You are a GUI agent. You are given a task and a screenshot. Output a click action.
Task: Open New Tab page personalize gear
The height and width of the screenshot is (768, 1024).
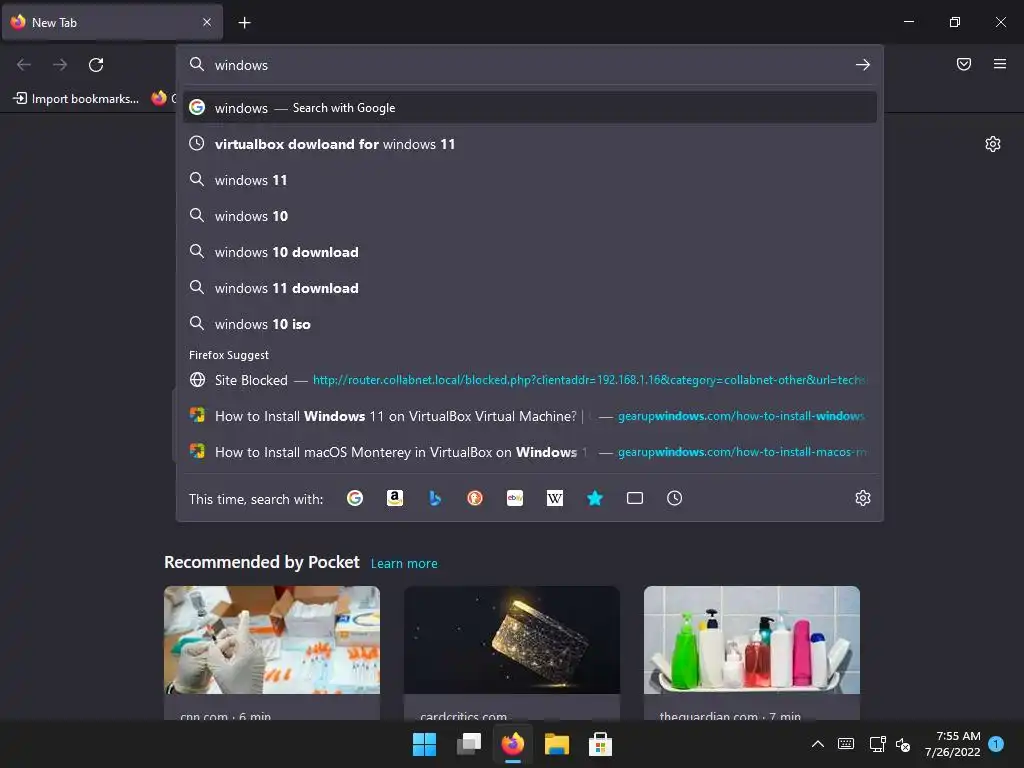(993, 144)
